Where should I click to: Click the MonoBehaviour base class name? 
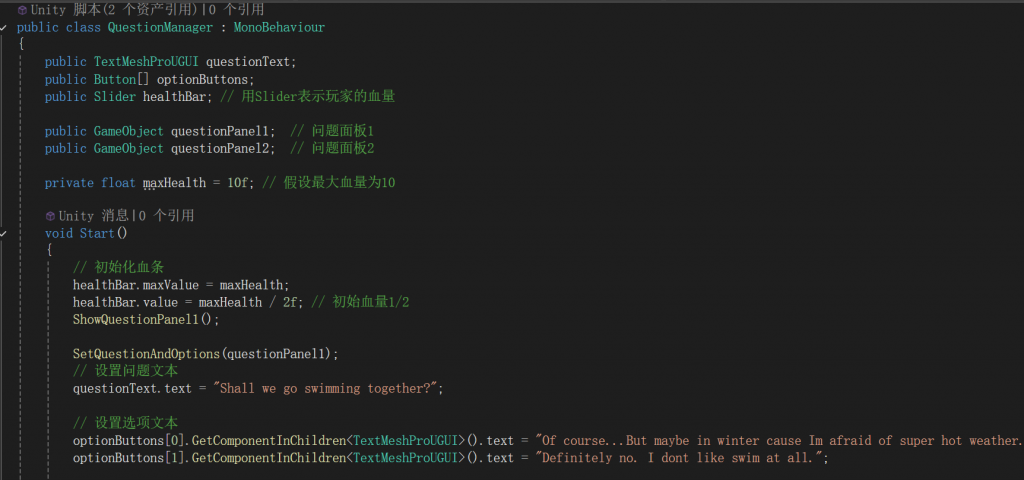click(x=279, y=27)
